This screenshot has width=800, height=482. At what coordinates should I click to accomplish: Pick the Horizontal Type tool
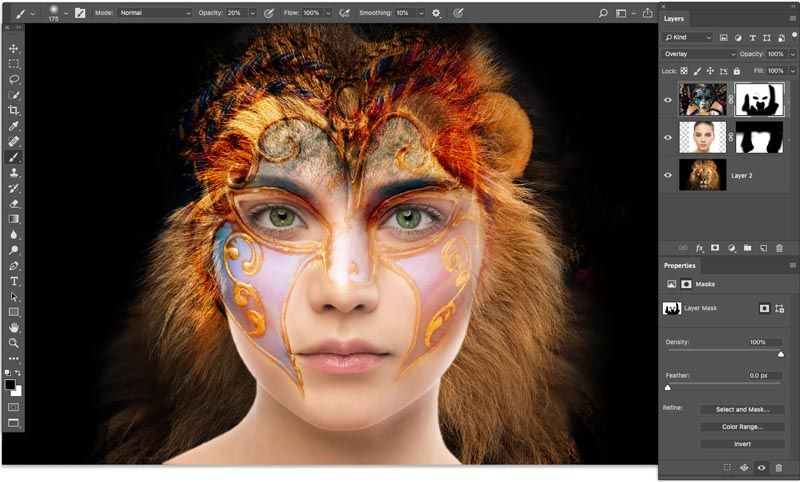[14, 281]
